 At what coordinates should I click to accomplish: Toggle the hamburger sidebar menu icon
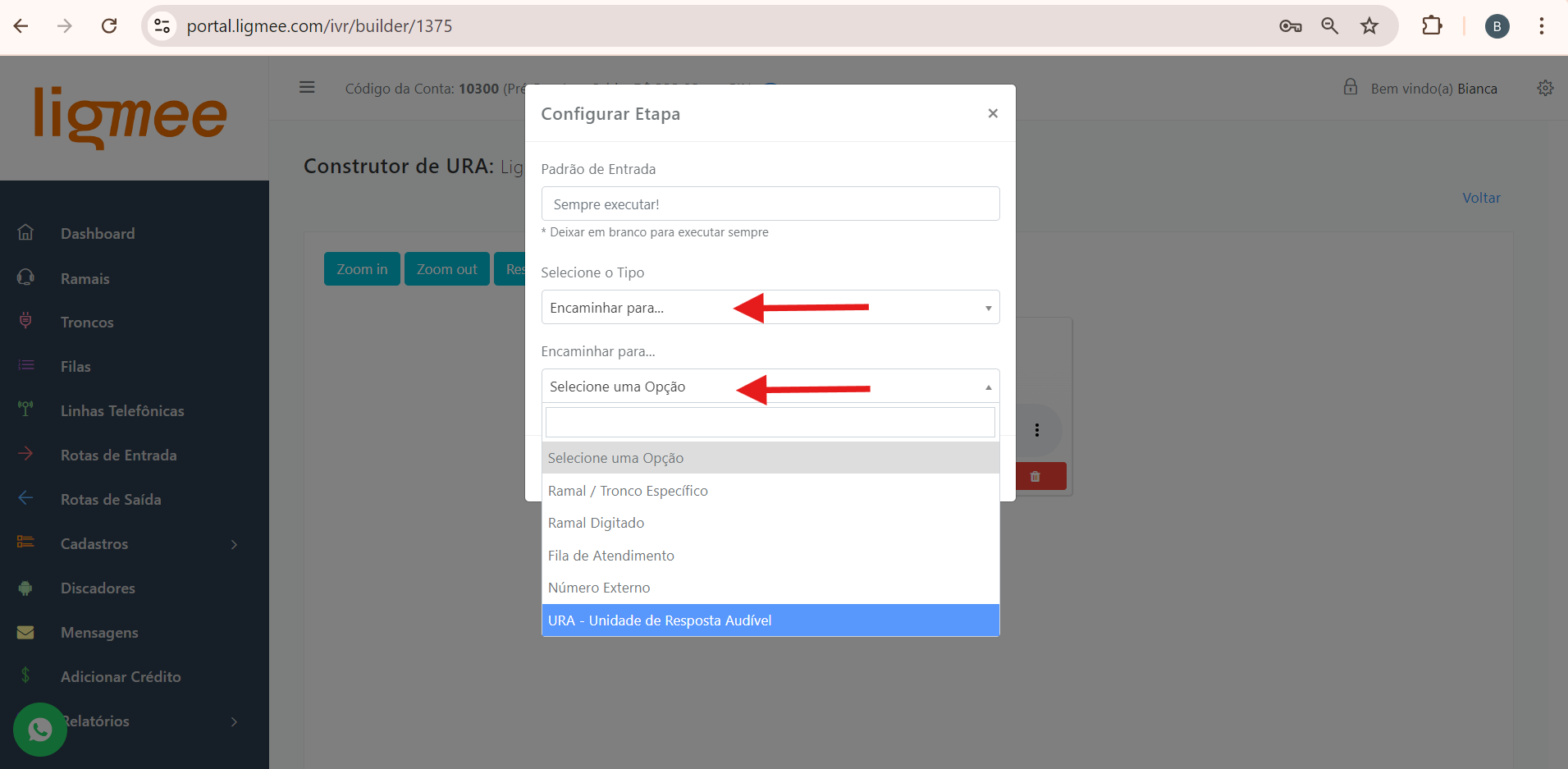coord(307,87)
